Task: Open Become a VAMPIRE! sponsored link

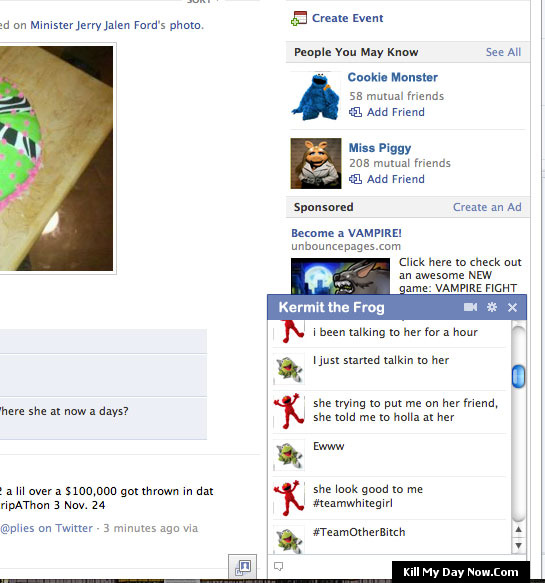Action: click(x=346, y=233)
